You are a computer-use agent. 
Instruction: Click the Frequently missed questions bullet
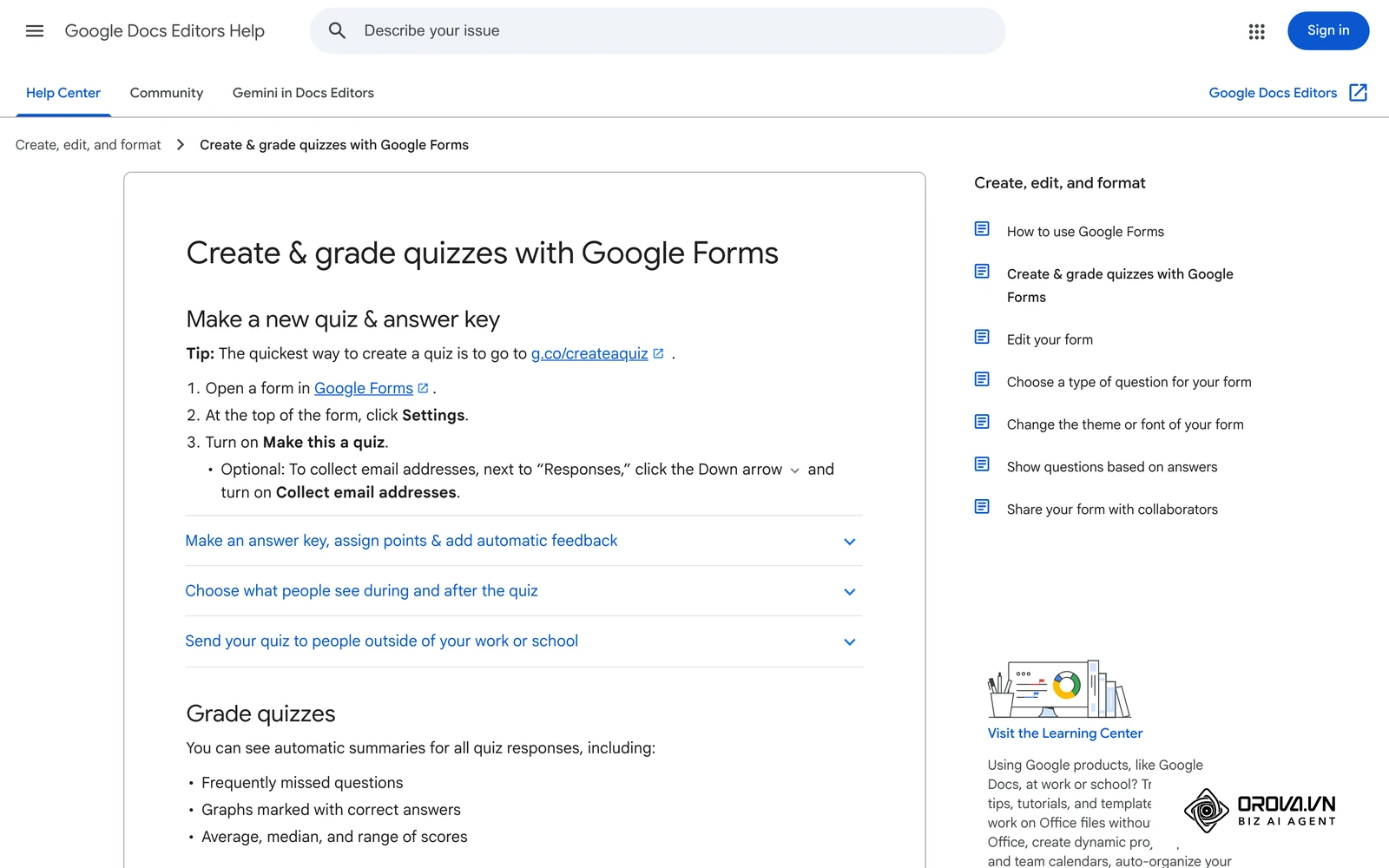pos(302,783)
